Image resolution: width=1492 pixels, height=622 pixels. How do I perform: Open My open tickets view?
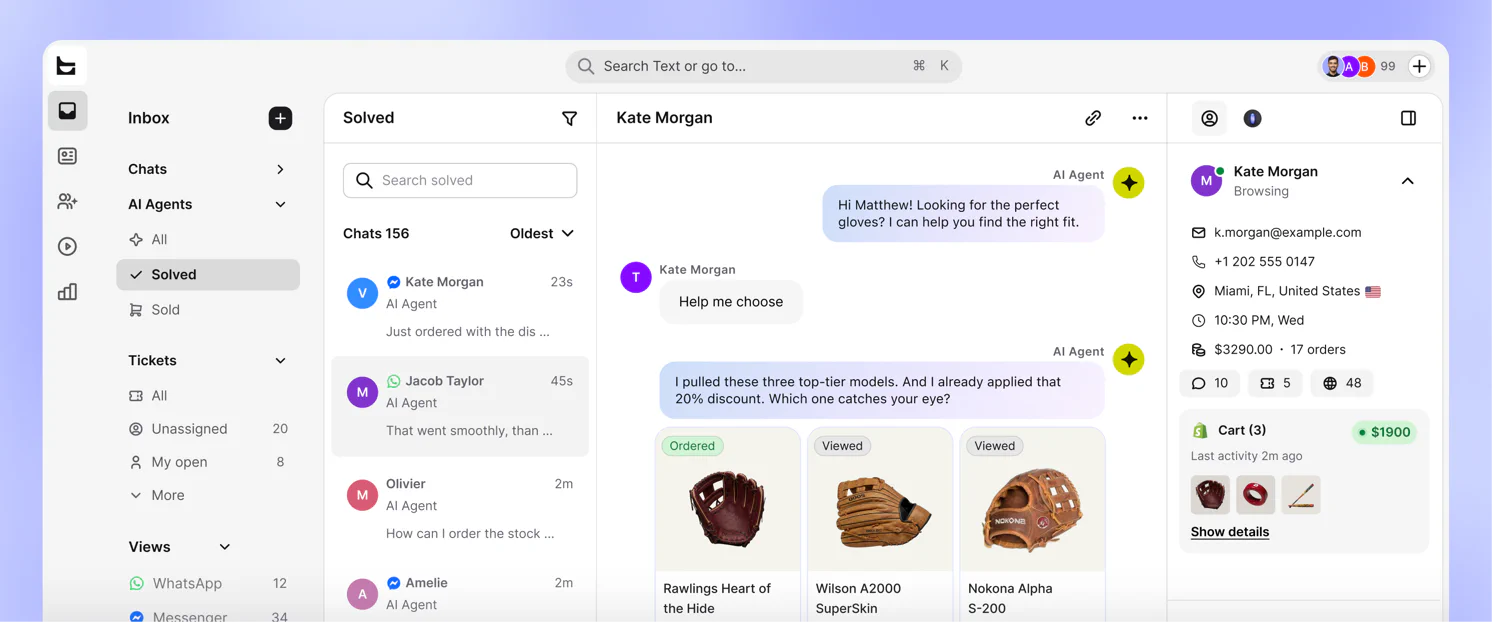click(x=208, y=462)
